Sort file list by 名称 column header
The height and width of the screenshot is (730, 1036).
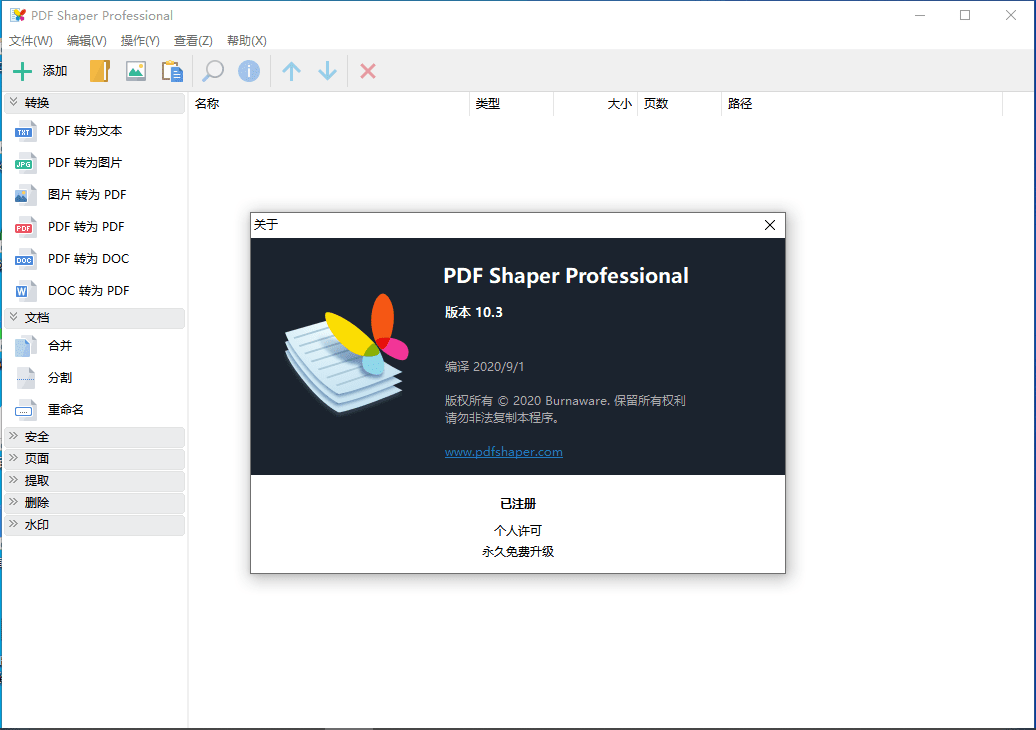click(x=329, y=104)
